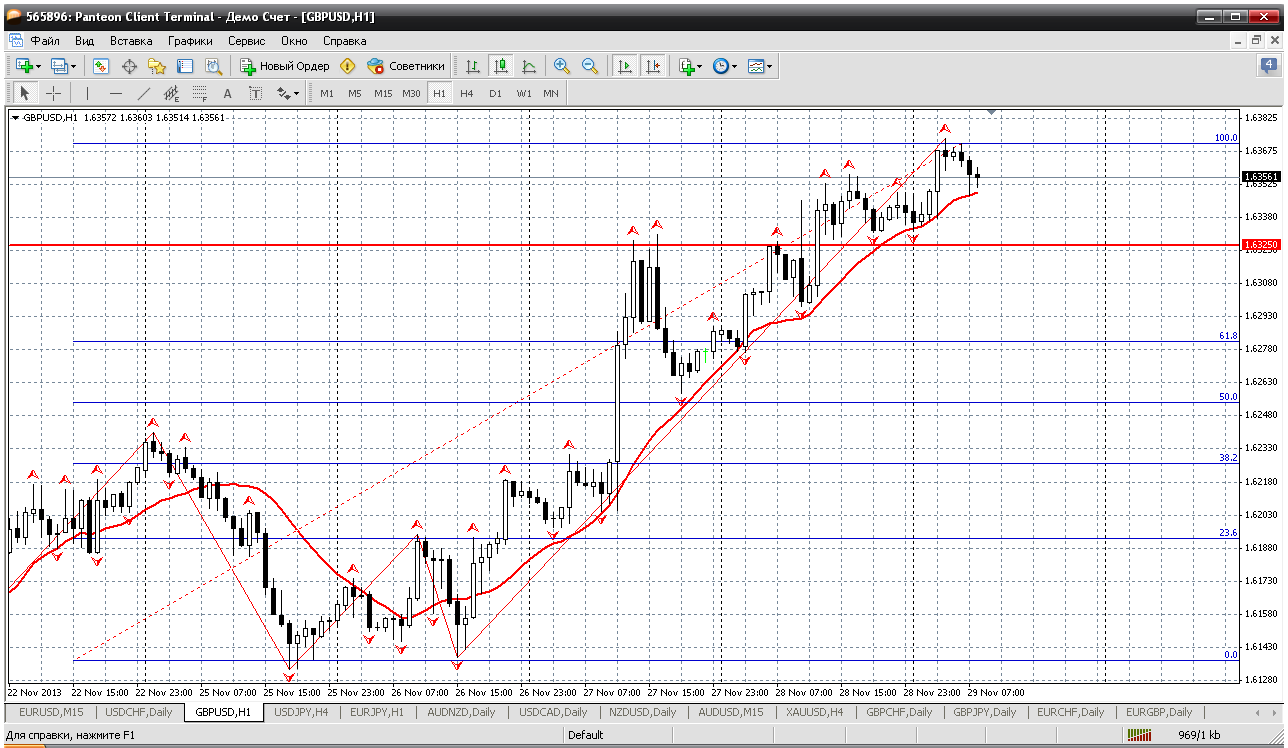Switch timeframe to MN

[551, 93]
